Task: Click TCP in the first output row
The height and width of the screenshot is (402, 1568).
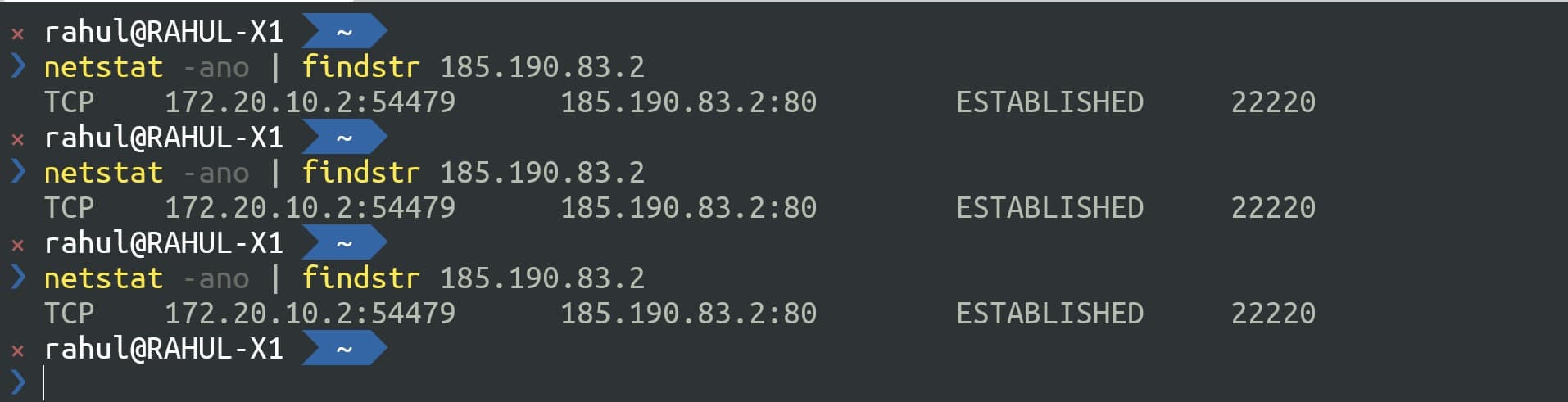Action: [69, 102]
